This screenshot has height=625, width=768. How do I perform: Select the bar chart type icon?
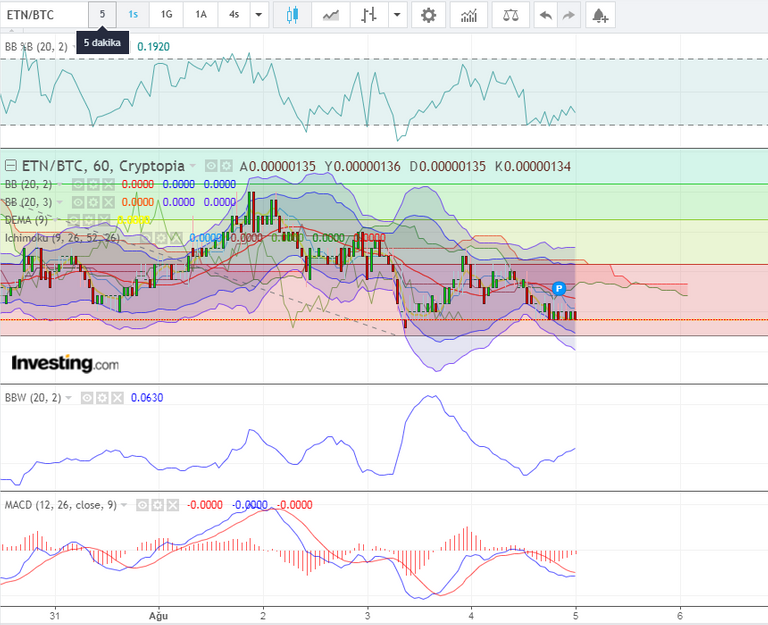click(369, 15)
